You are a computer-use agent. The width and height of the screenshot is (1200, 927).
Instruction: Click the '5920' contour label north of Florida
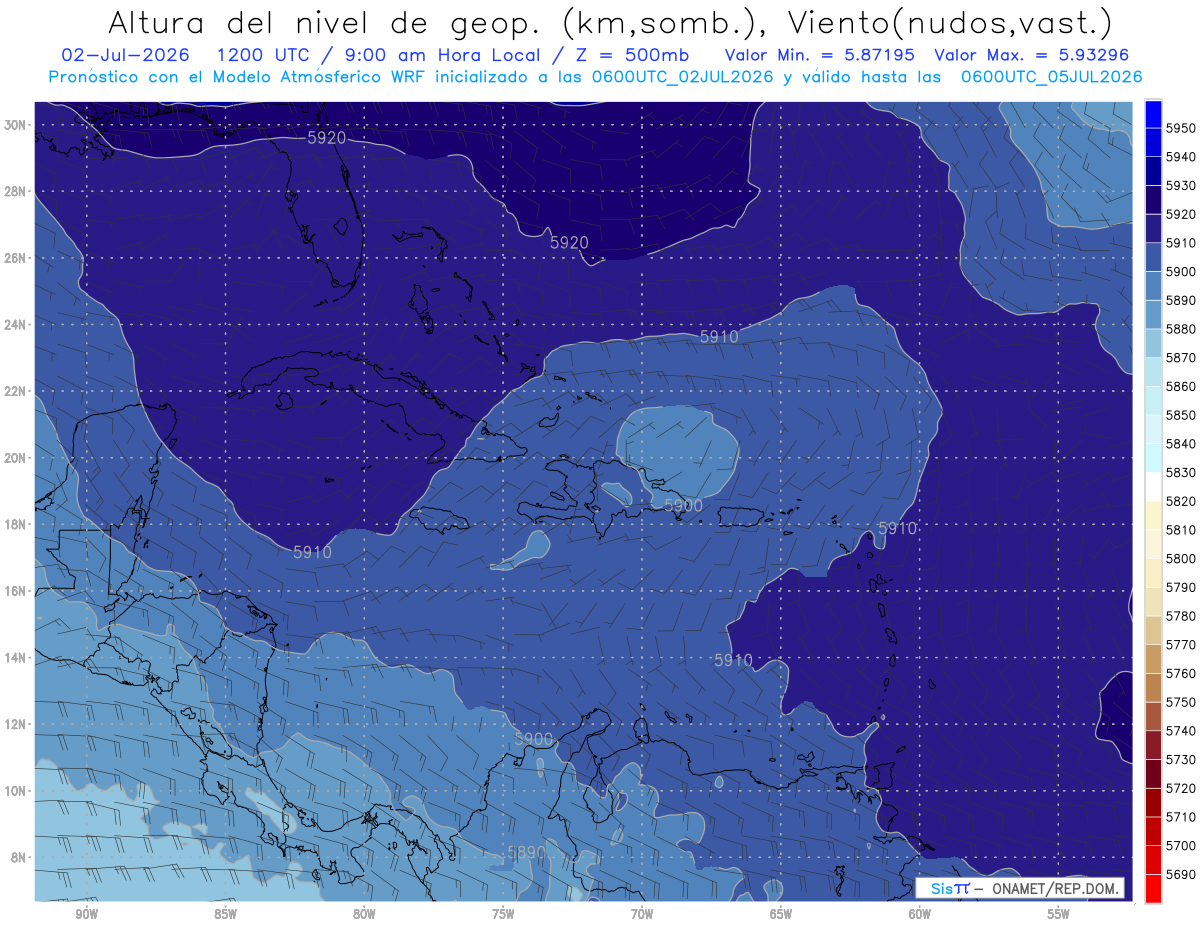tap(326, 138)
